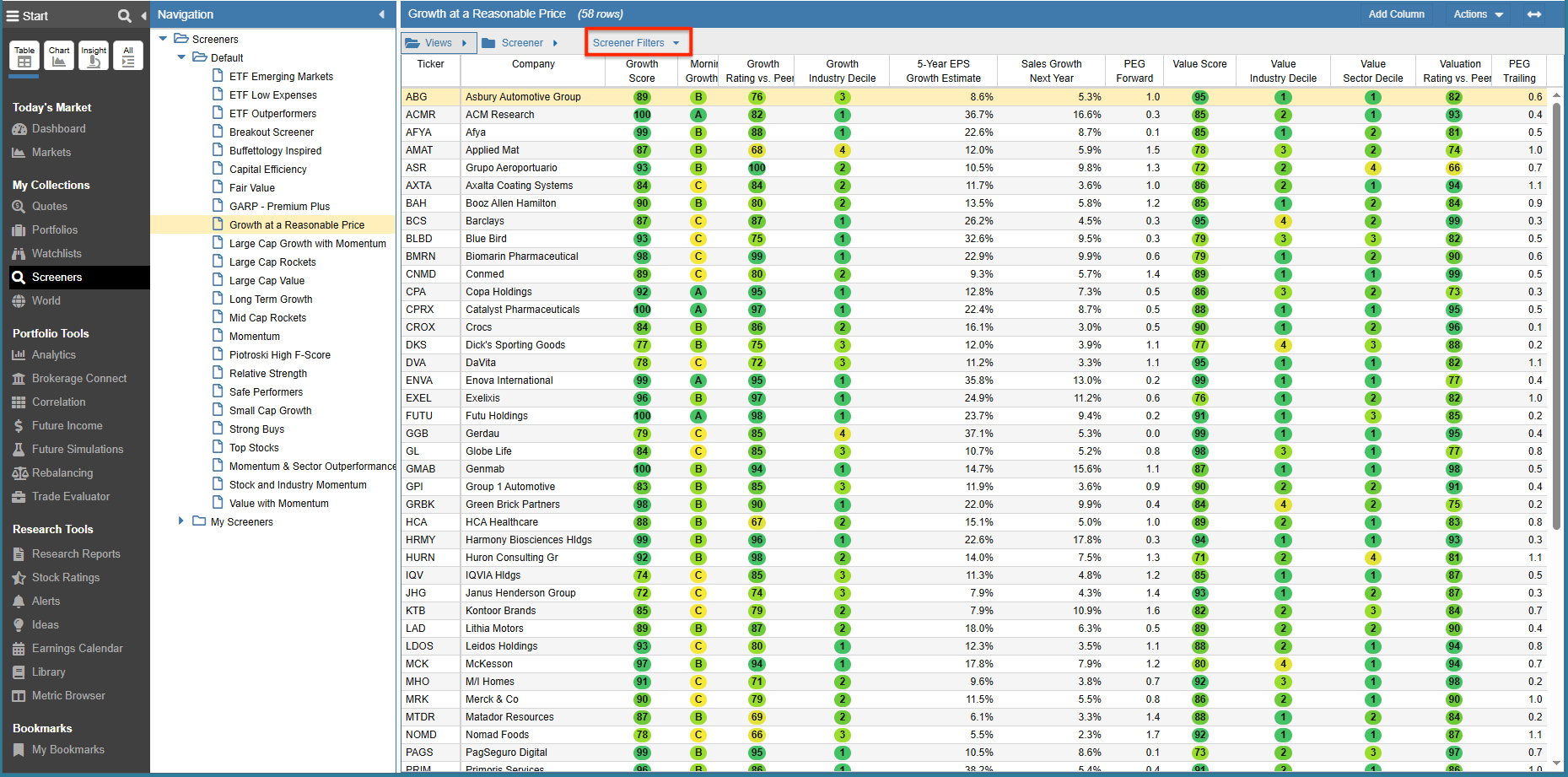Select Buffettology Inspired screener
This screenshot has height=777, width=1568.
(x=275, y=151)
